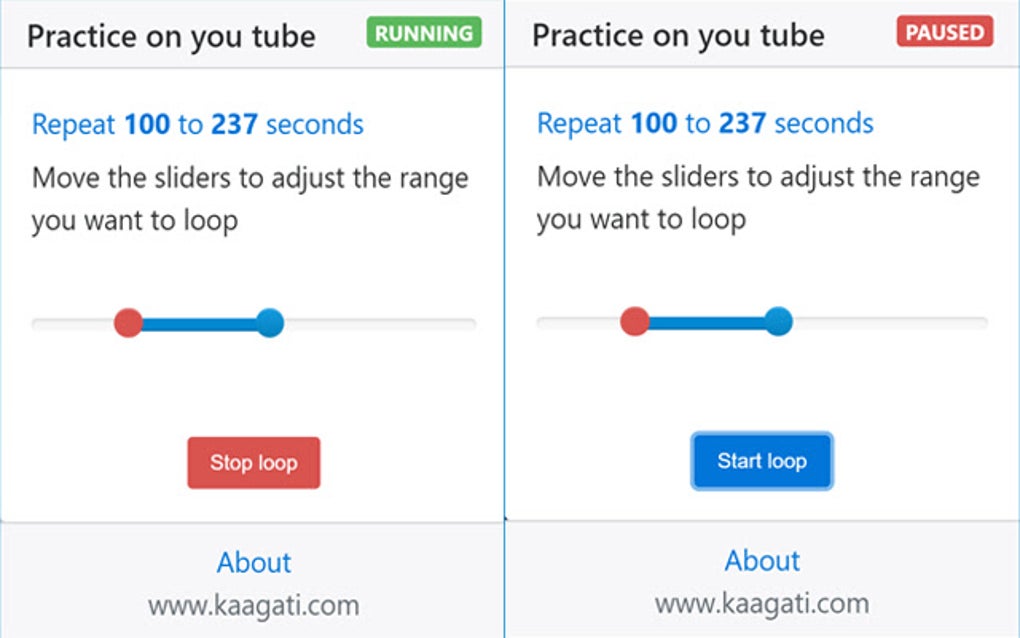Image resolution: width=1020 pixels, height=638 pixels.
Task: Click the red PAUSED status badge
Action: pos(944,31)
